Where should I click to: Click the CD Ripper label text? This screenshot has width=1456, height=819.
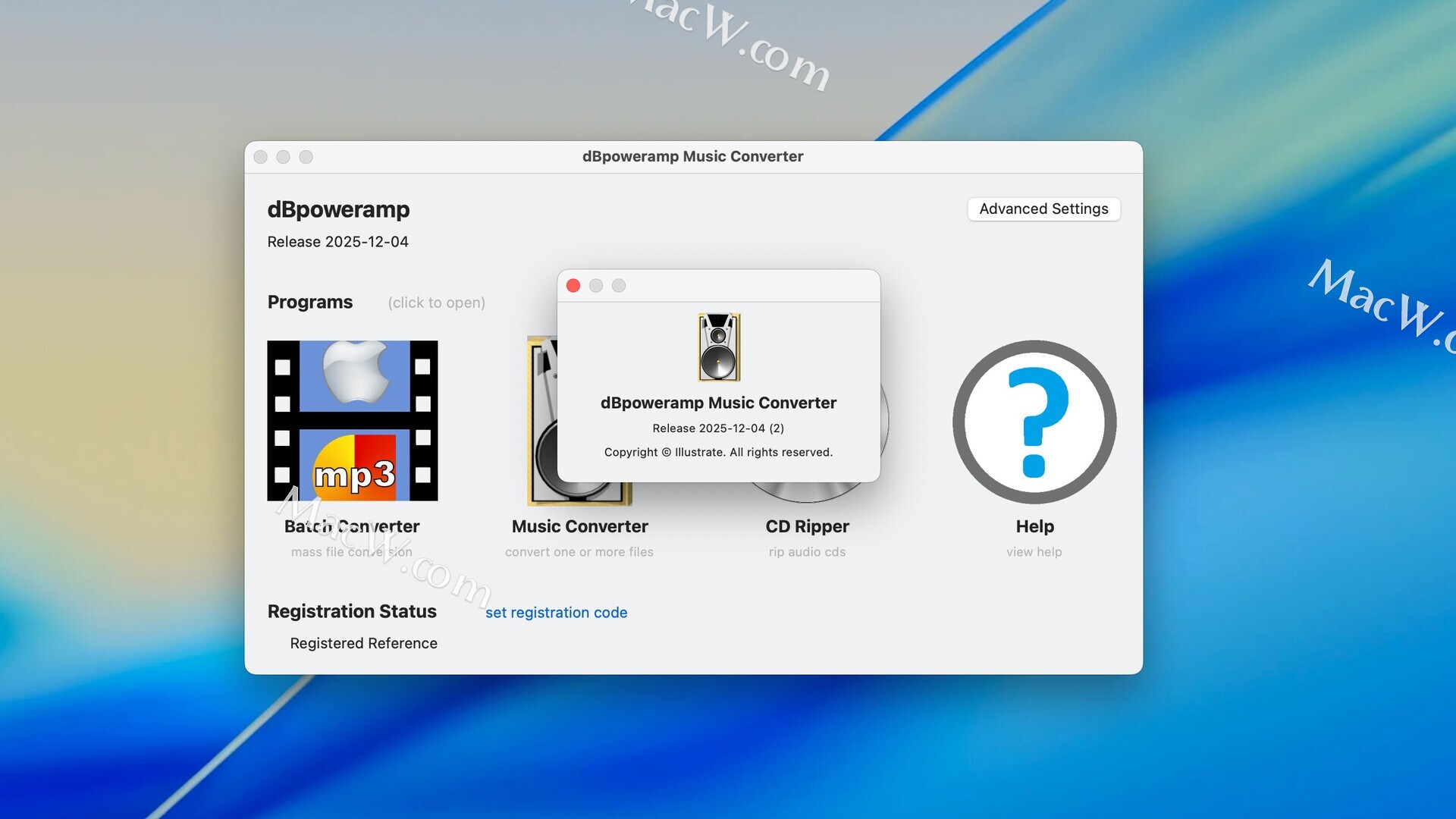(x=807, y=526)
